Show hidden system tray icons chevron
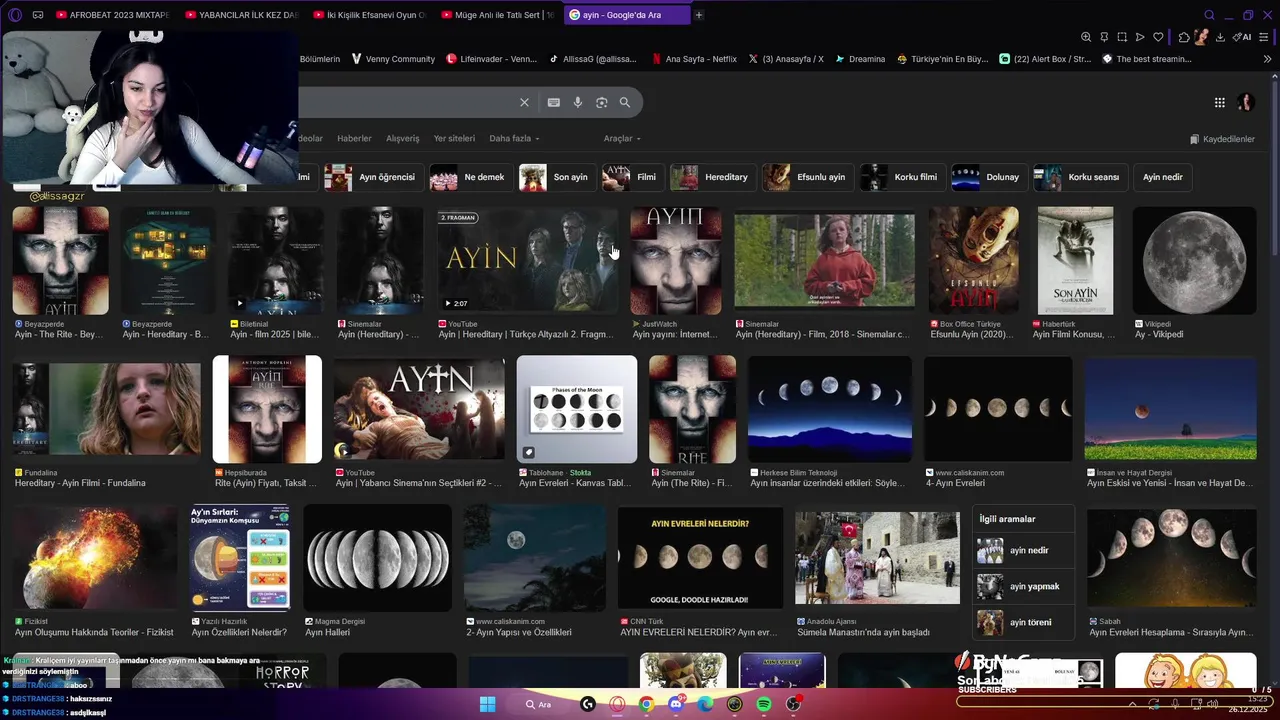The image size is (1280, 720). click(1132, 704)
